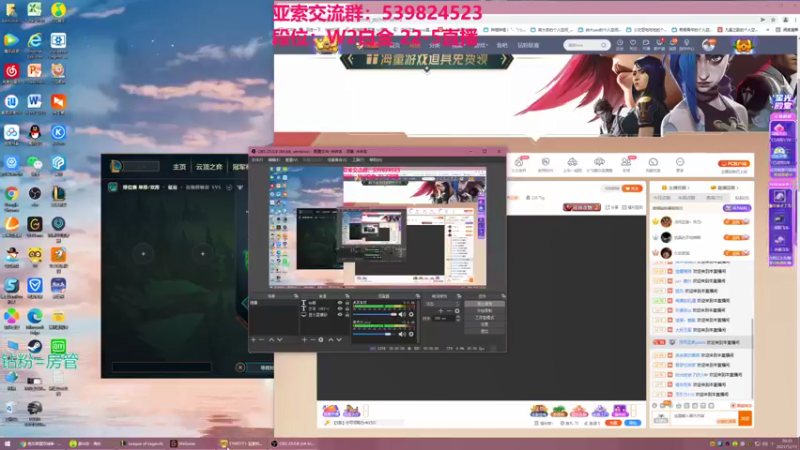Screen dimensions: 800x450
Task: Move selected scene down in OBS
Action: [280, 340]
